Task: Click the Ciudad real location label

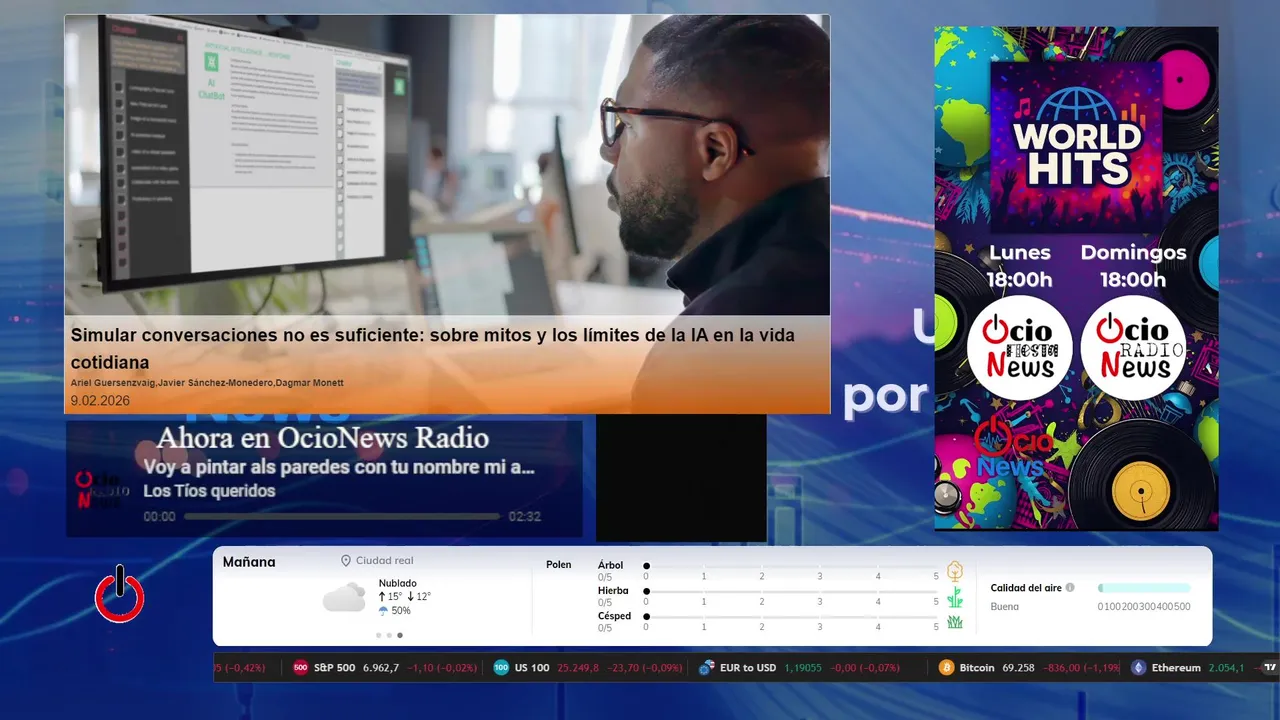Action: 384,561
